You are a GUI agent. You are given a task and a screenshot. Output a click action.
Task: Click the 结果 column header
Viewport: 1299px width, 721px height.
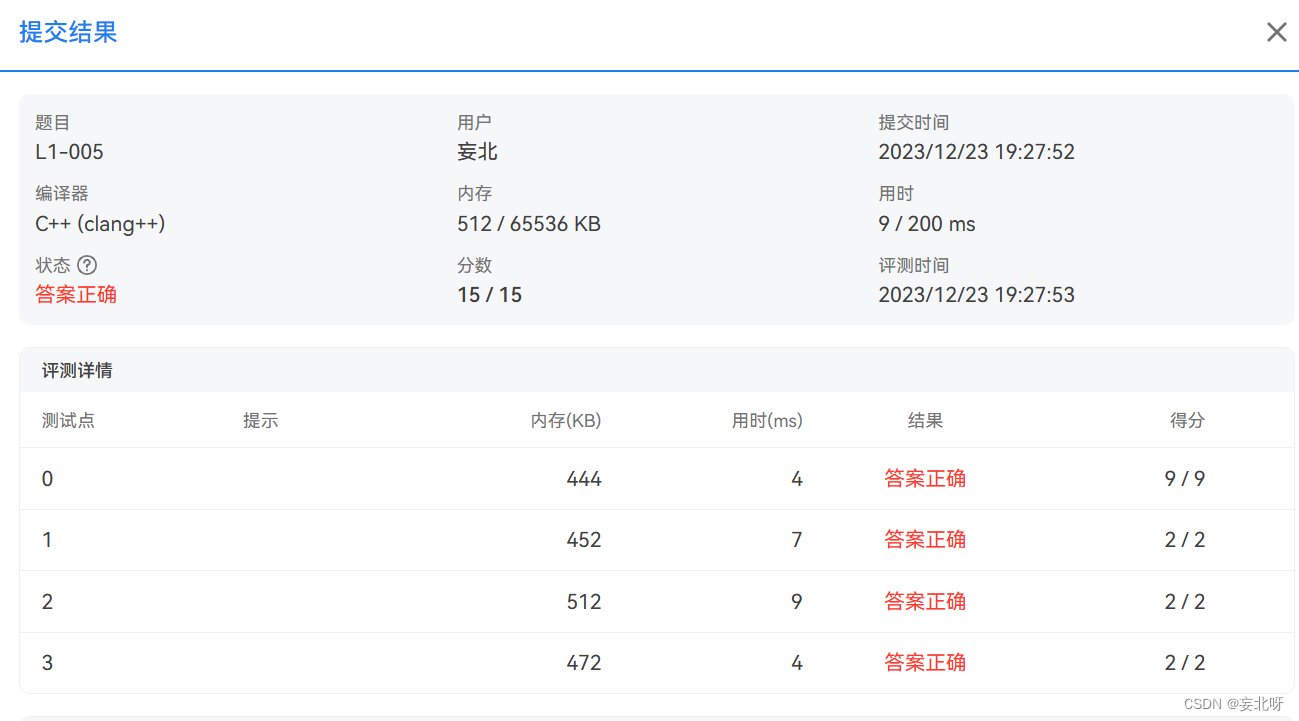point(925,421)
